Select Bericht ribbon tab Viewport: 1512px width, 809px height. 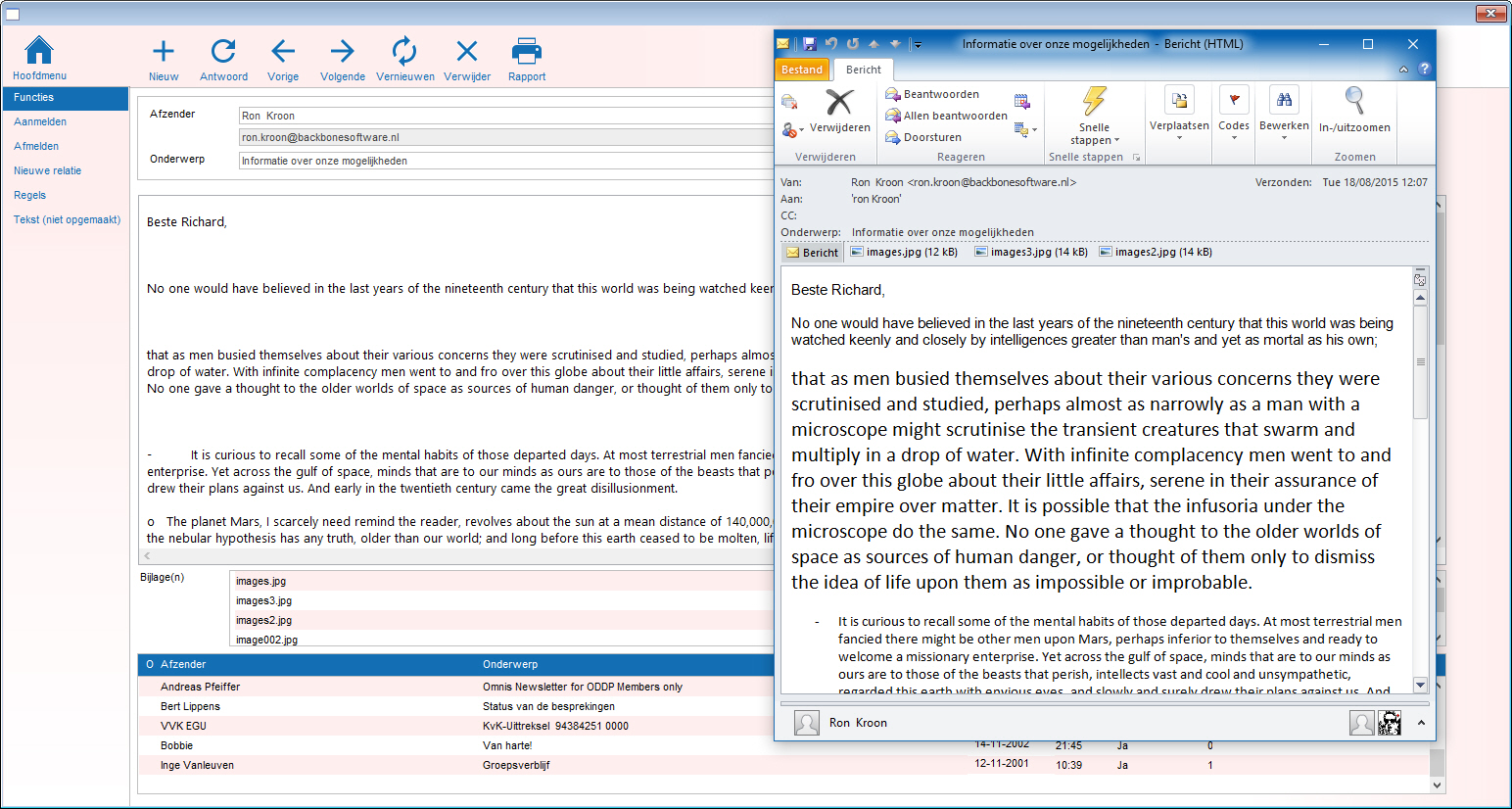pyautogui.click(x=864, y=70)
